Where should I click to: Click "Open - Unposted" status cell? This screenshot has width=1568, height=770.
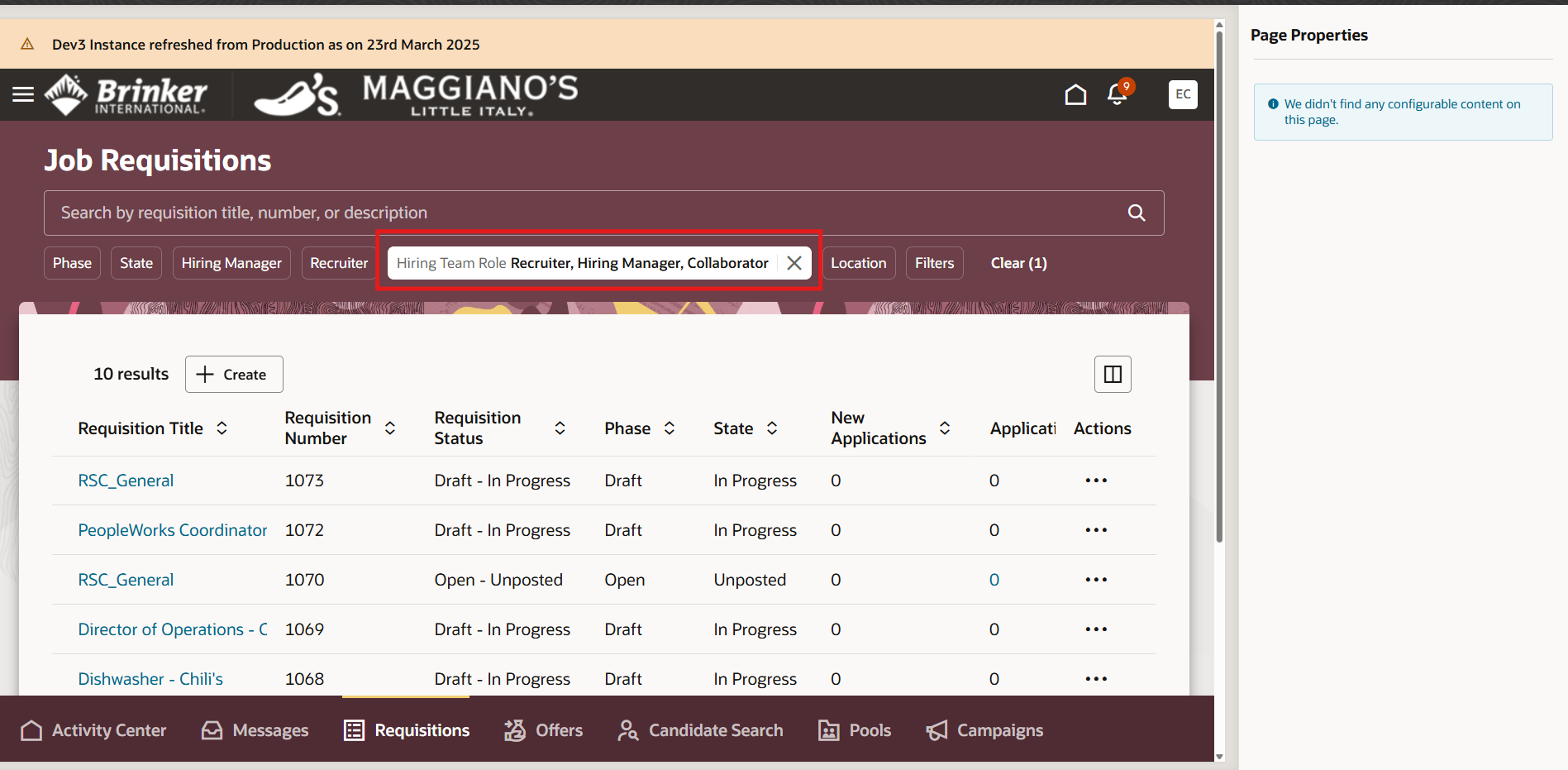(498, 580)
